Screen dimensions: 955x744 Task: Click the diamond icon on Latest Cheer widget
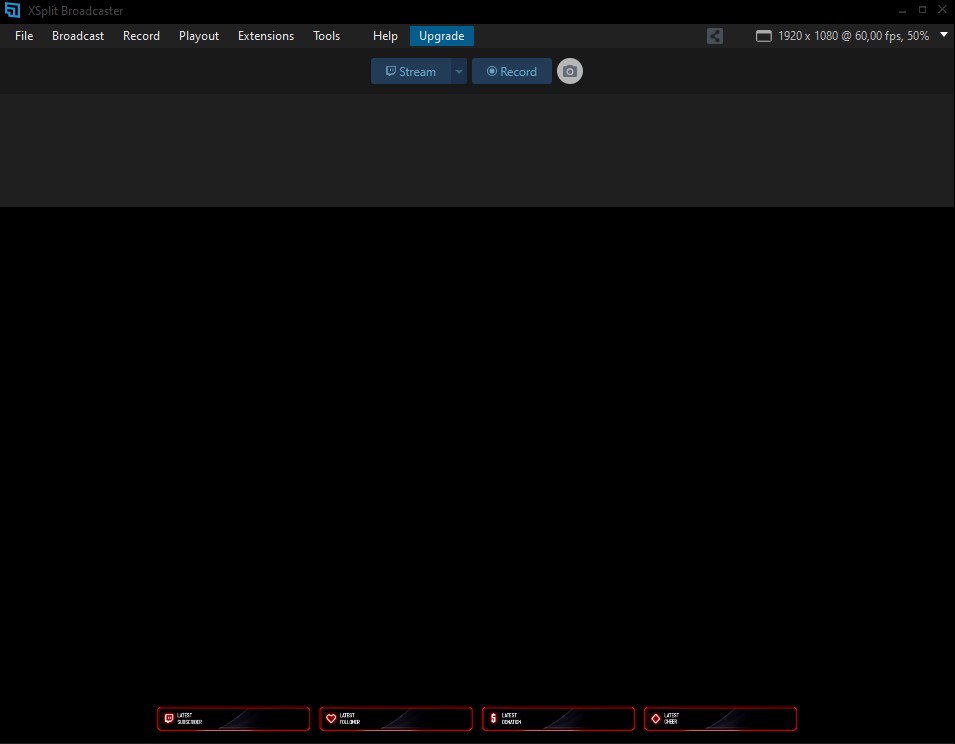click(655, 718)
